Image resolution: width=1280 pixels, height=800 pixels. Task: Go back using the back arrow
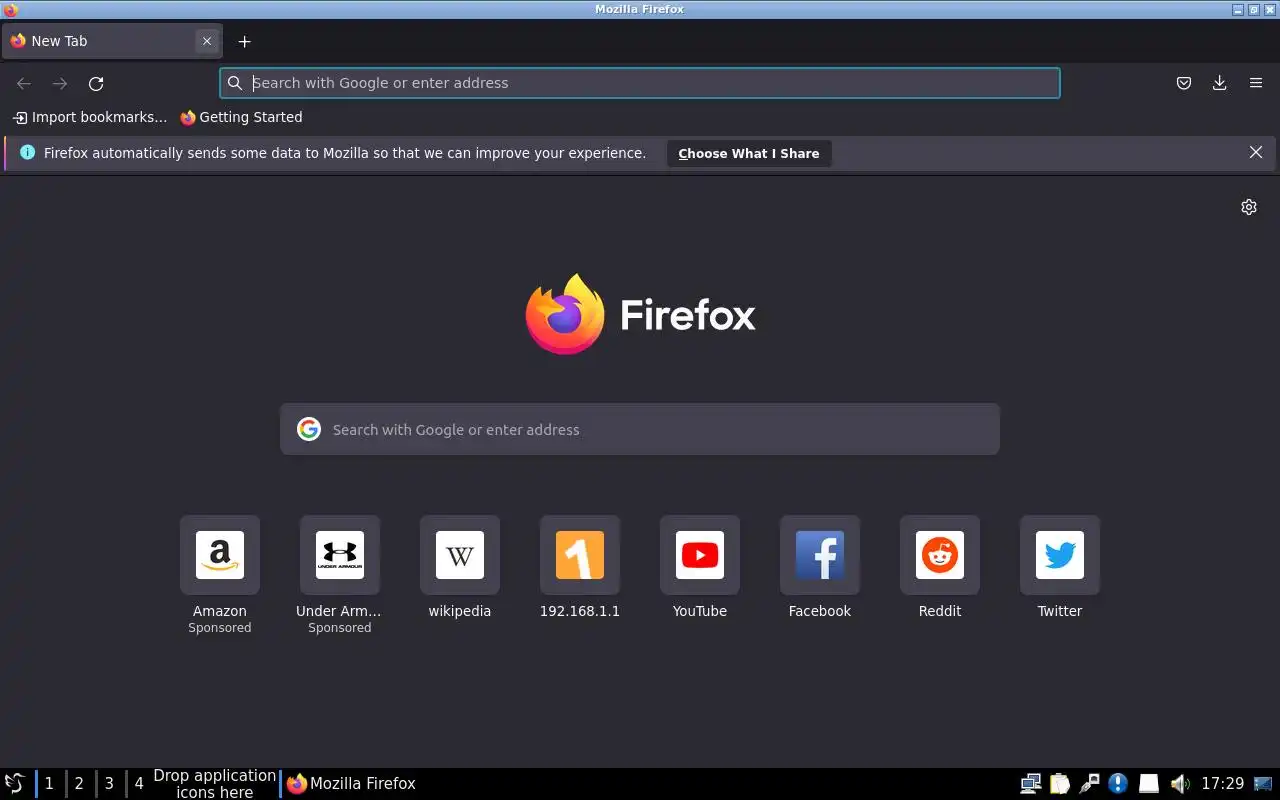point(24,83)
